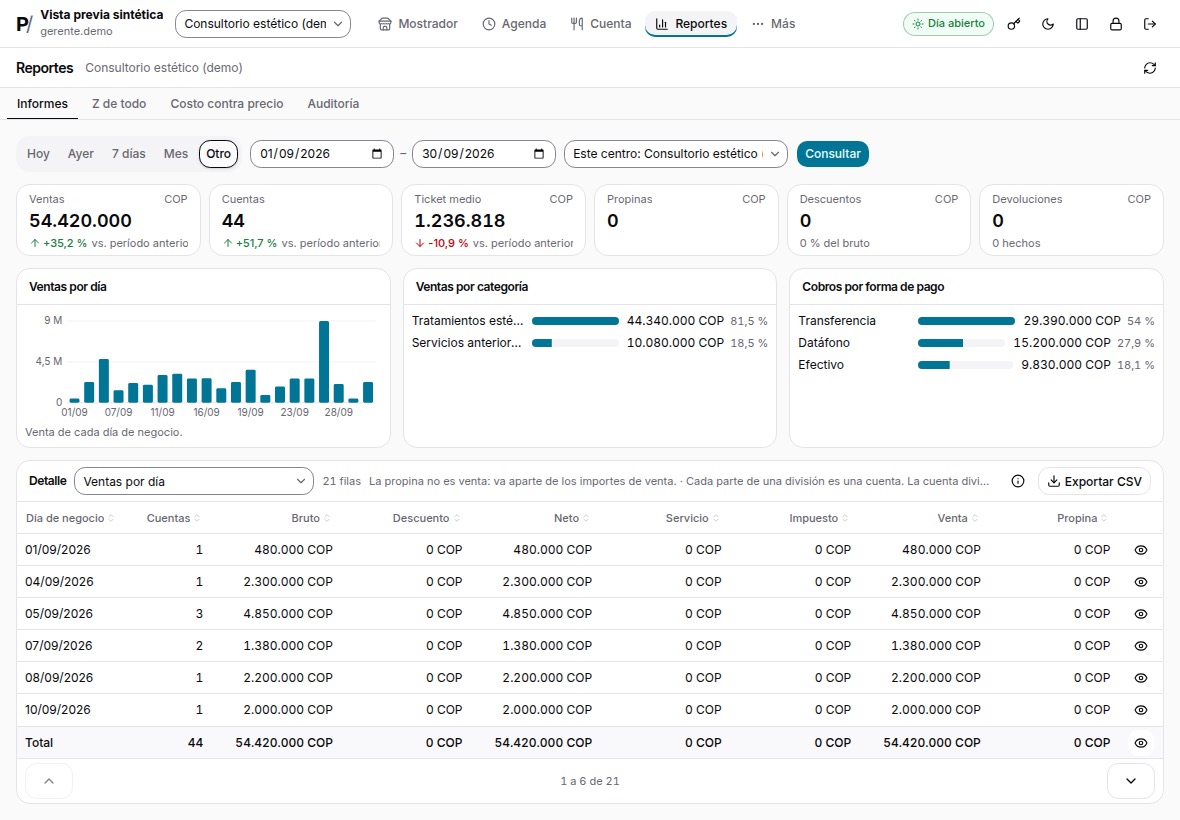
Task: Select the Ayer period
Action: click(81, 153)
